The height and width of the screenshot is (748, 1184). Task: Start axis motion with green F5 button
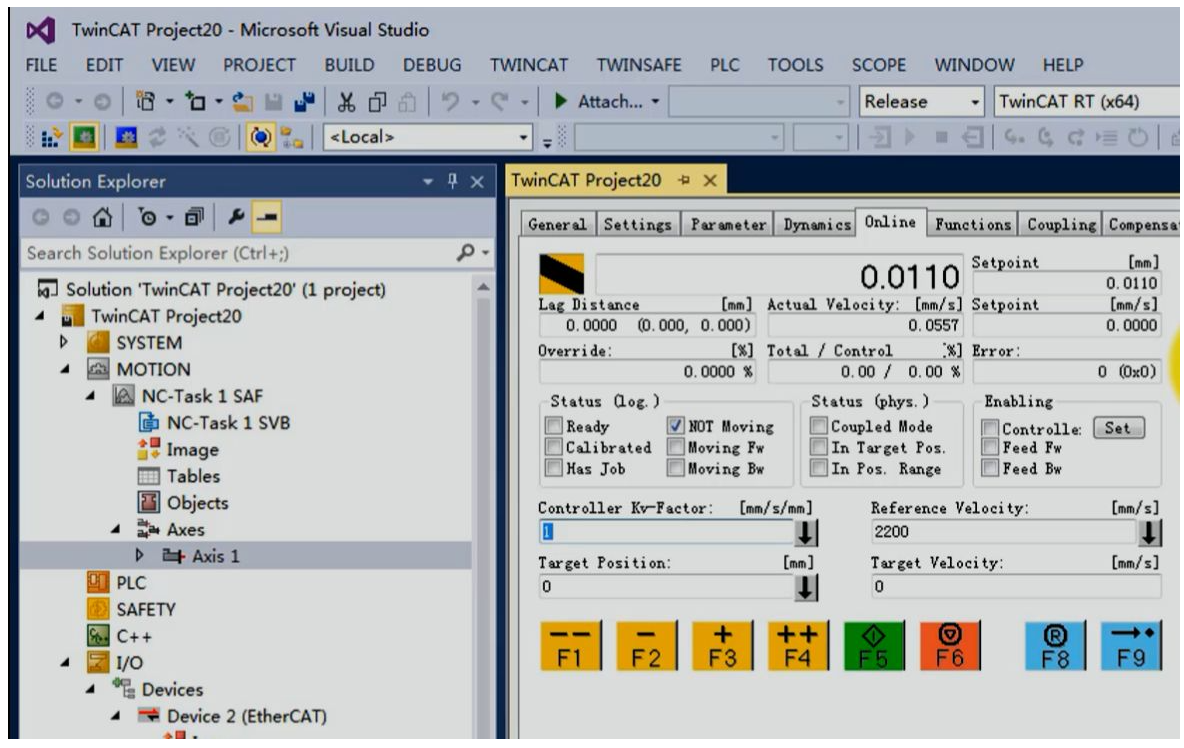[x=874, y=646]
